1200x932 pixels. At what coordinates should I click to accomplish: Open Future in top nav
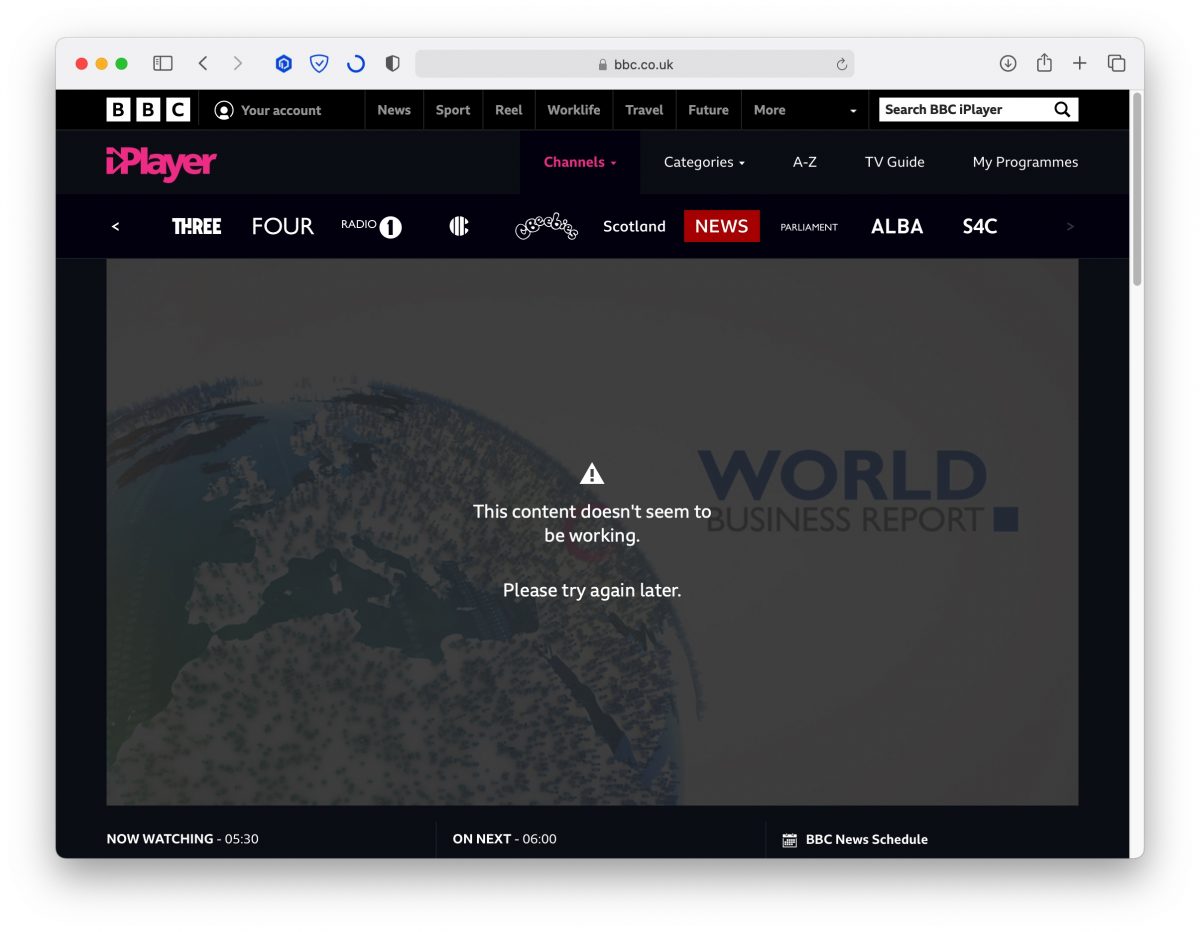pyautogui.click(x=708, y=110)
